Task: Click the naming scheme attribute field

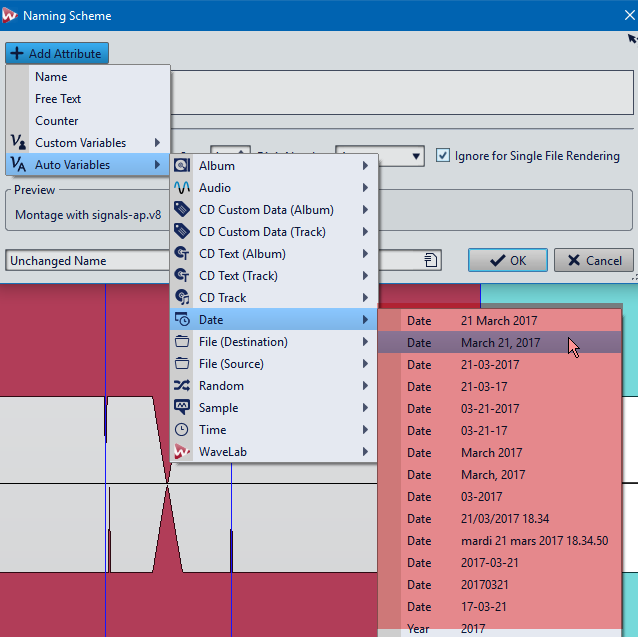Action: tap(402, 92)
